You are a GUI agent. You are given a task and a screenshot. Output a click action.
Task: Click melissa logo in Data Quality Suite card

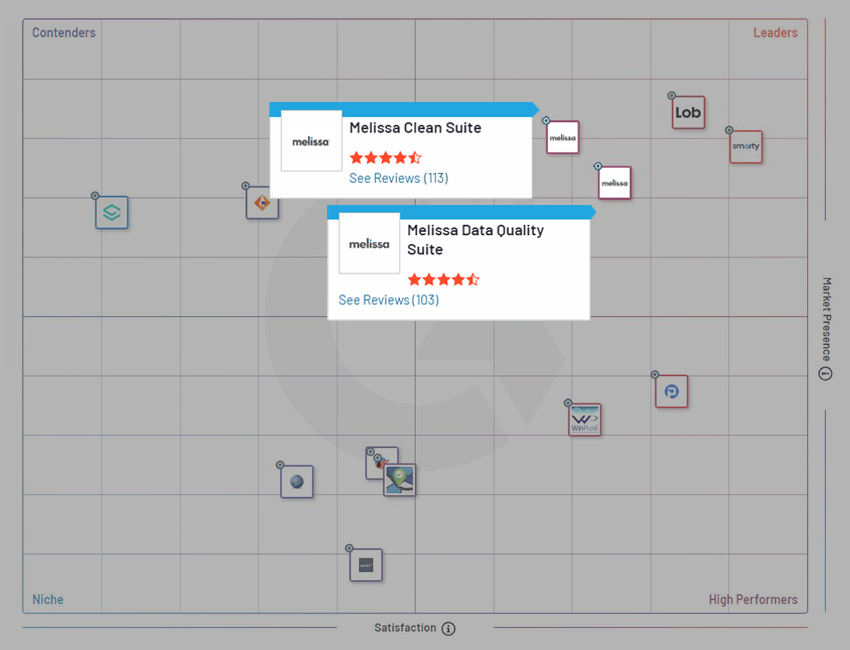pos(369,243)
